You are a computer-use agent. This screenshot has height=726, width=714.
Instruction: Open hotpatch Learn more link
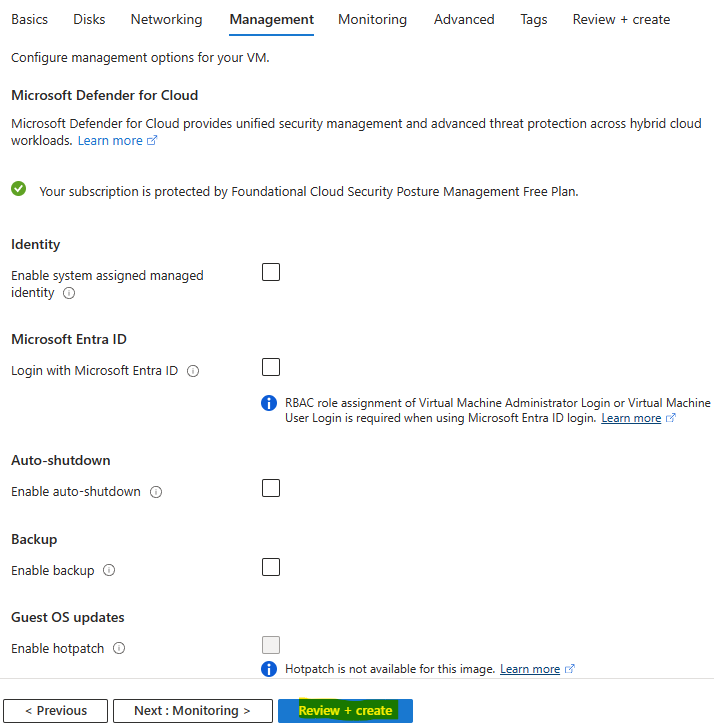click(530, 669)
